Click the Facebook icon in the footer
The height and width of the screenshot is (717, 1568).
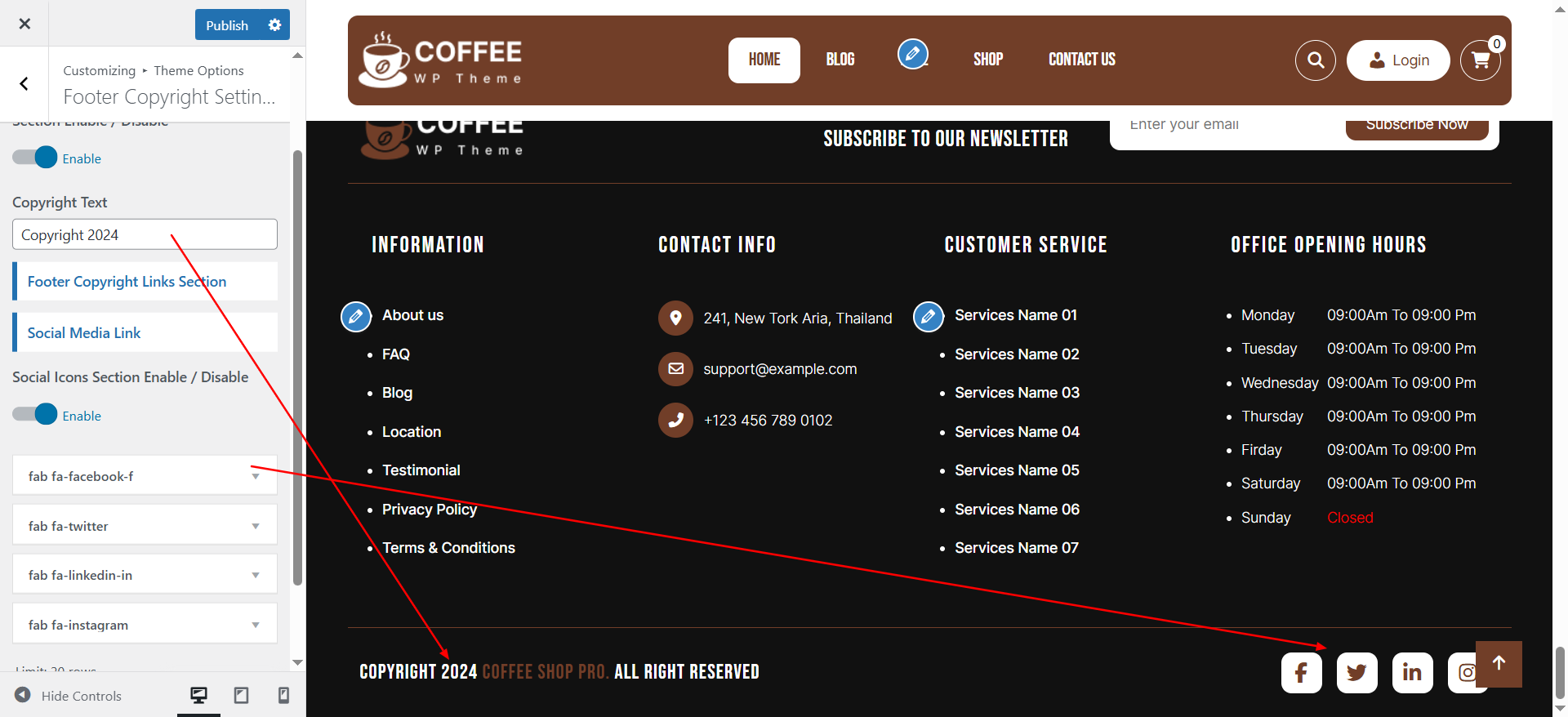click(x=1301, y=673)
